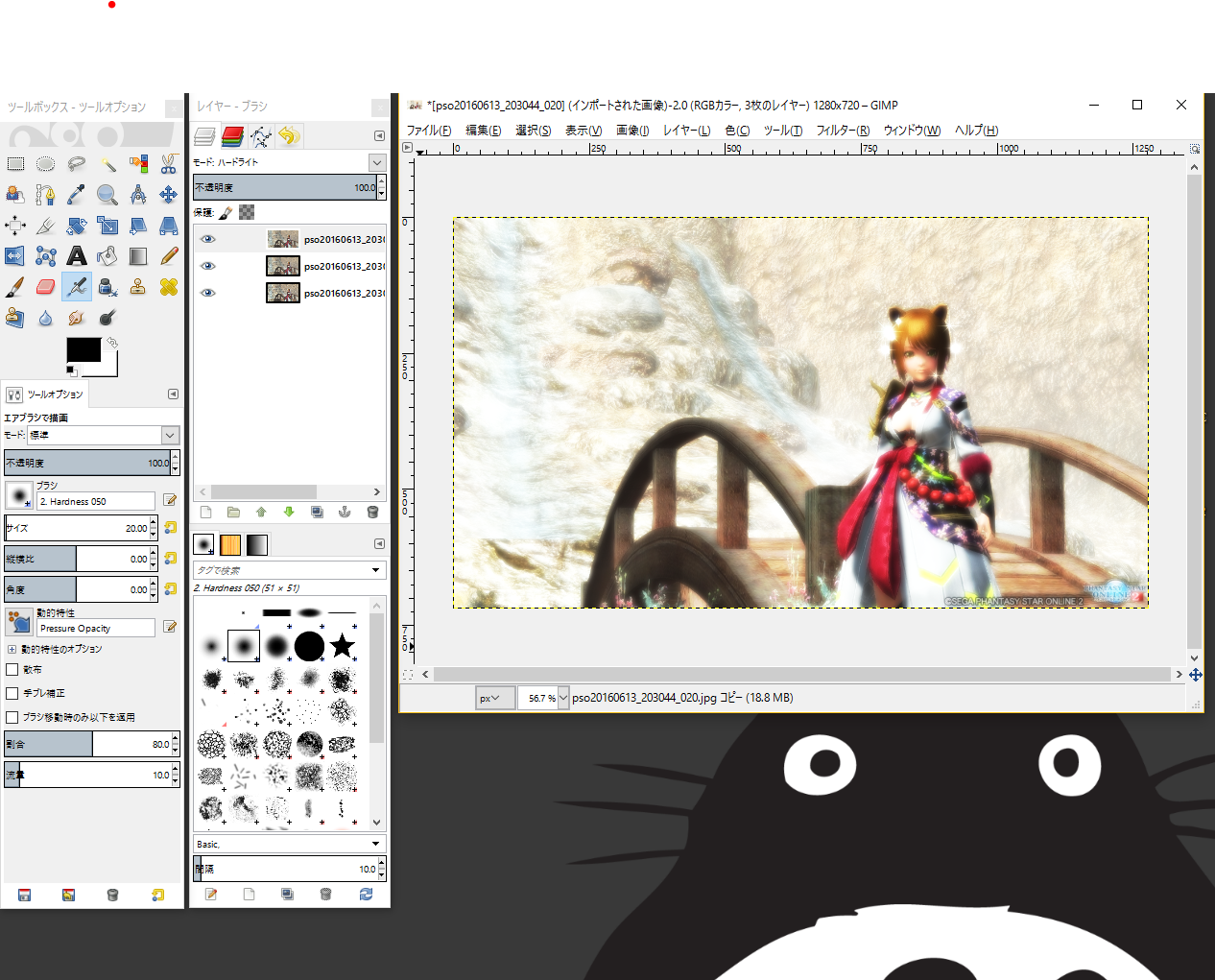
Task: Select the Crop tool
Action: 46,226
